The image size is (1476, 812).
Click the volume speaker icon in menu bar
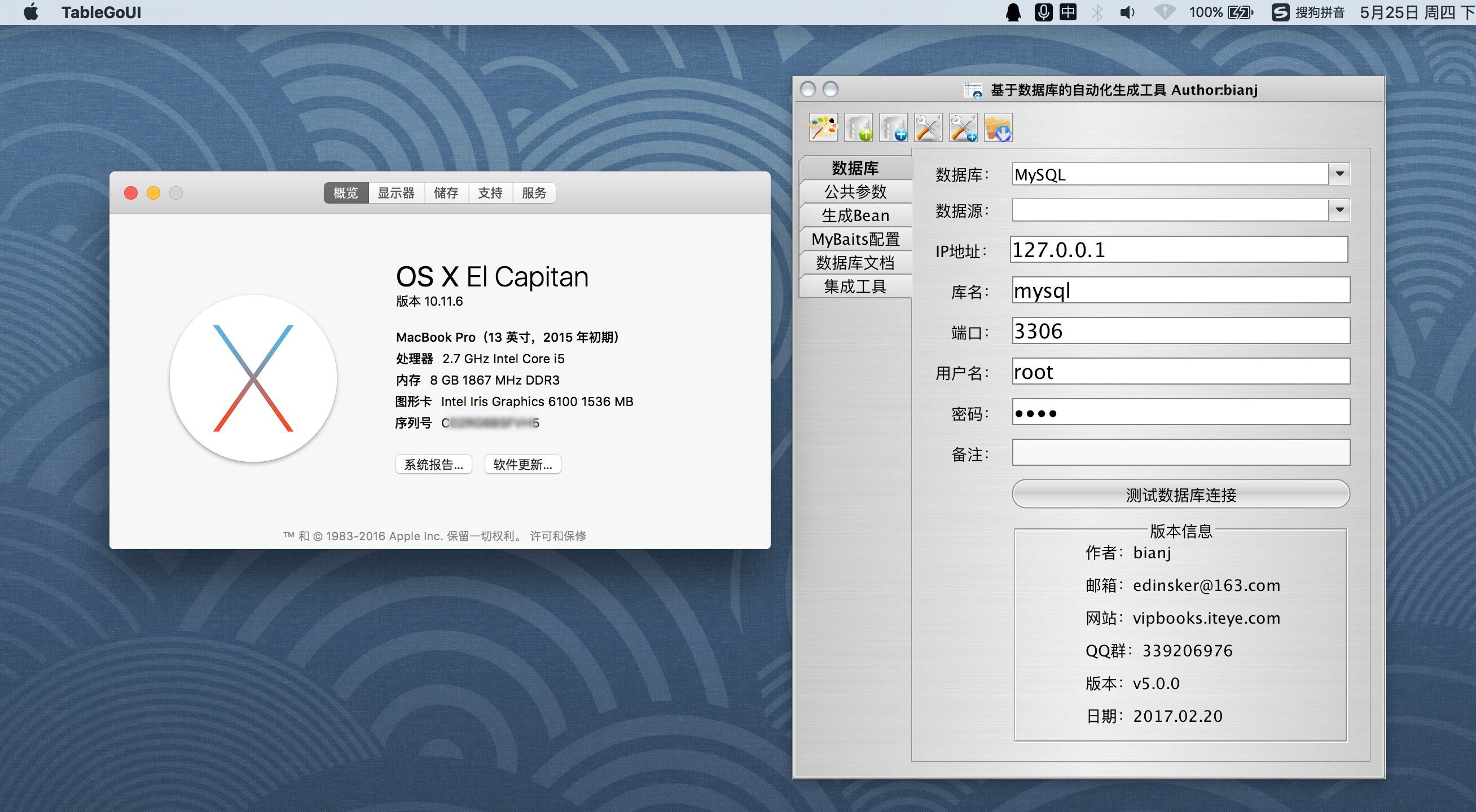click(1127, 12)
